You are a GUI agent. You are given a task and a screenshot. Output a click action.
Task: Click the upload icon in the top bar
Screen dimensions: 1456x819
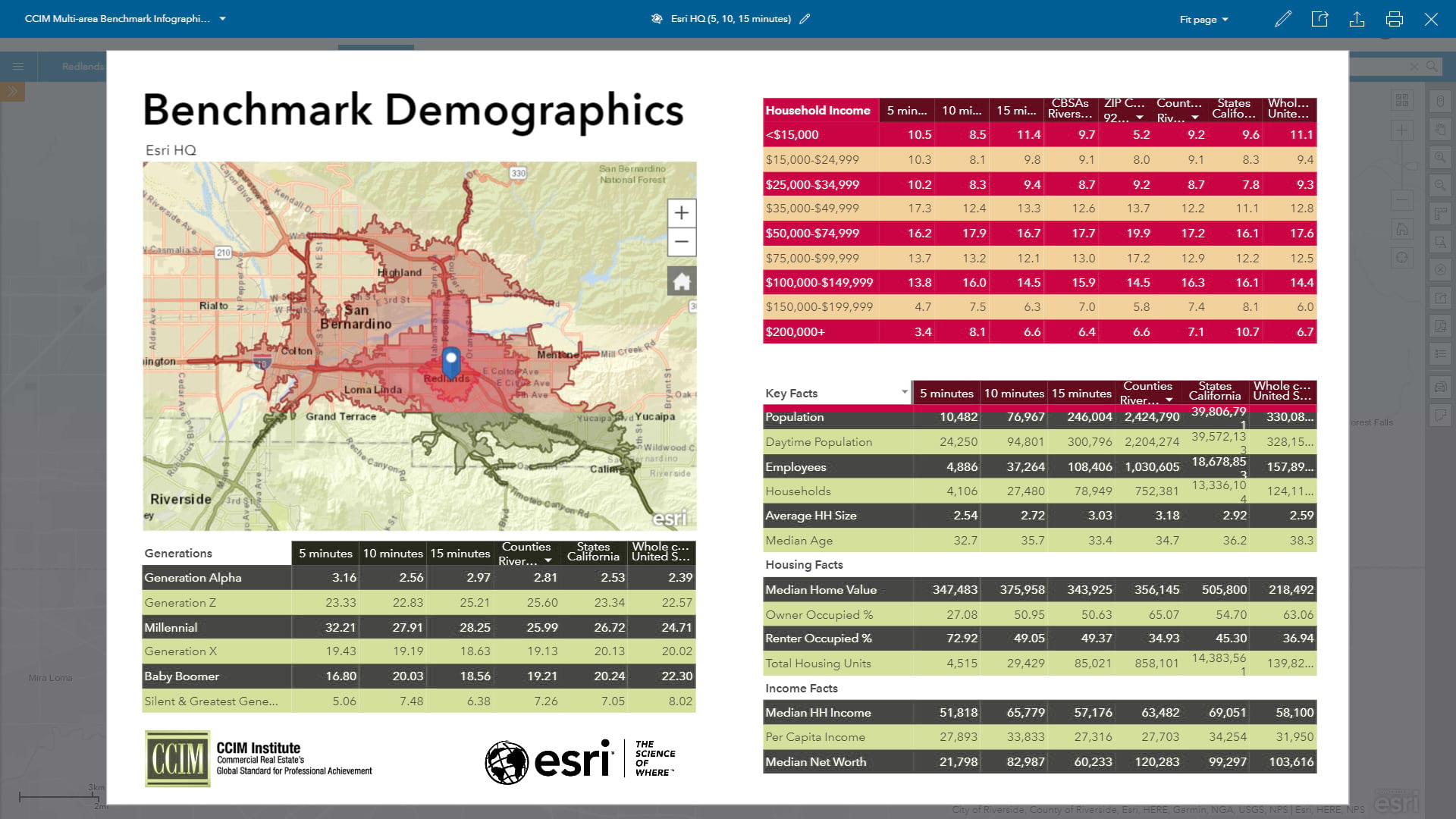click(1357, 19)
